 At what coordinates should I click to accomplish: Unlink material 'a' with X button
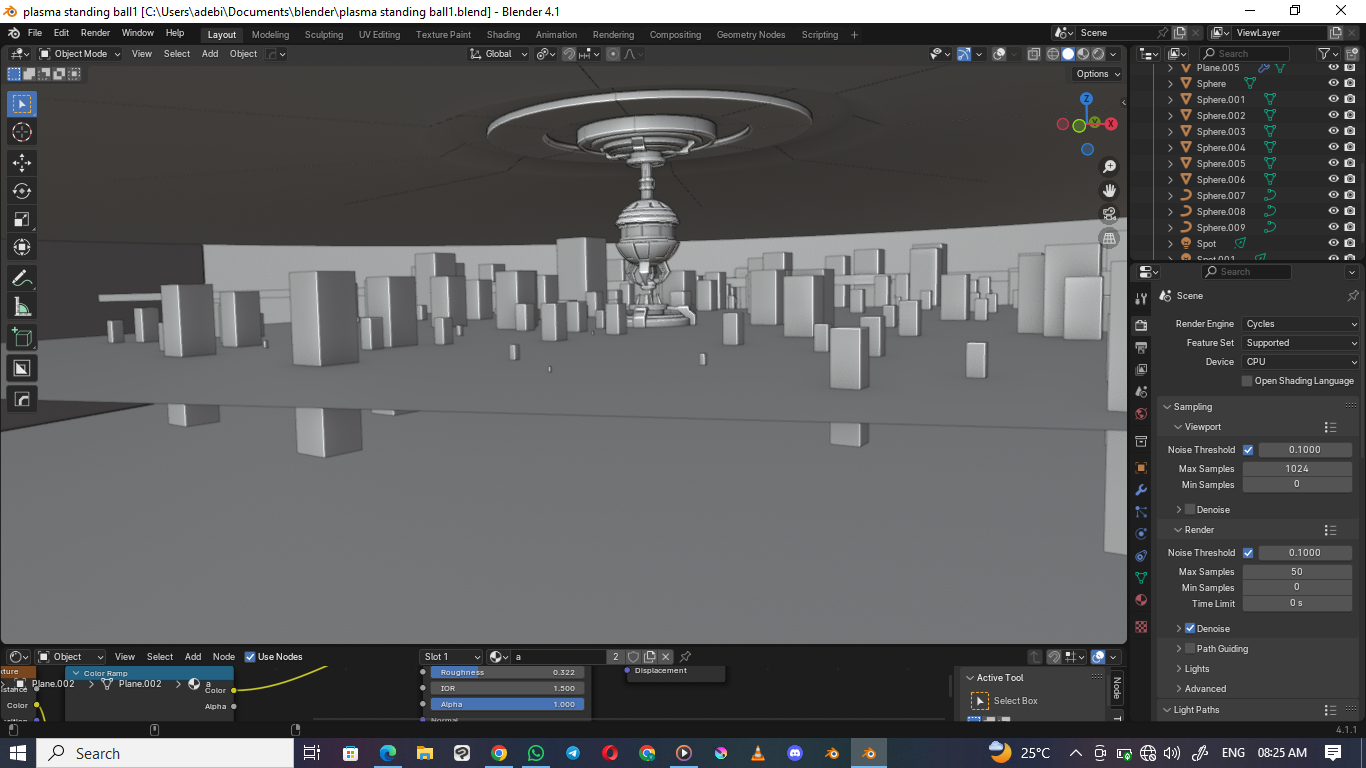[666, 657]
